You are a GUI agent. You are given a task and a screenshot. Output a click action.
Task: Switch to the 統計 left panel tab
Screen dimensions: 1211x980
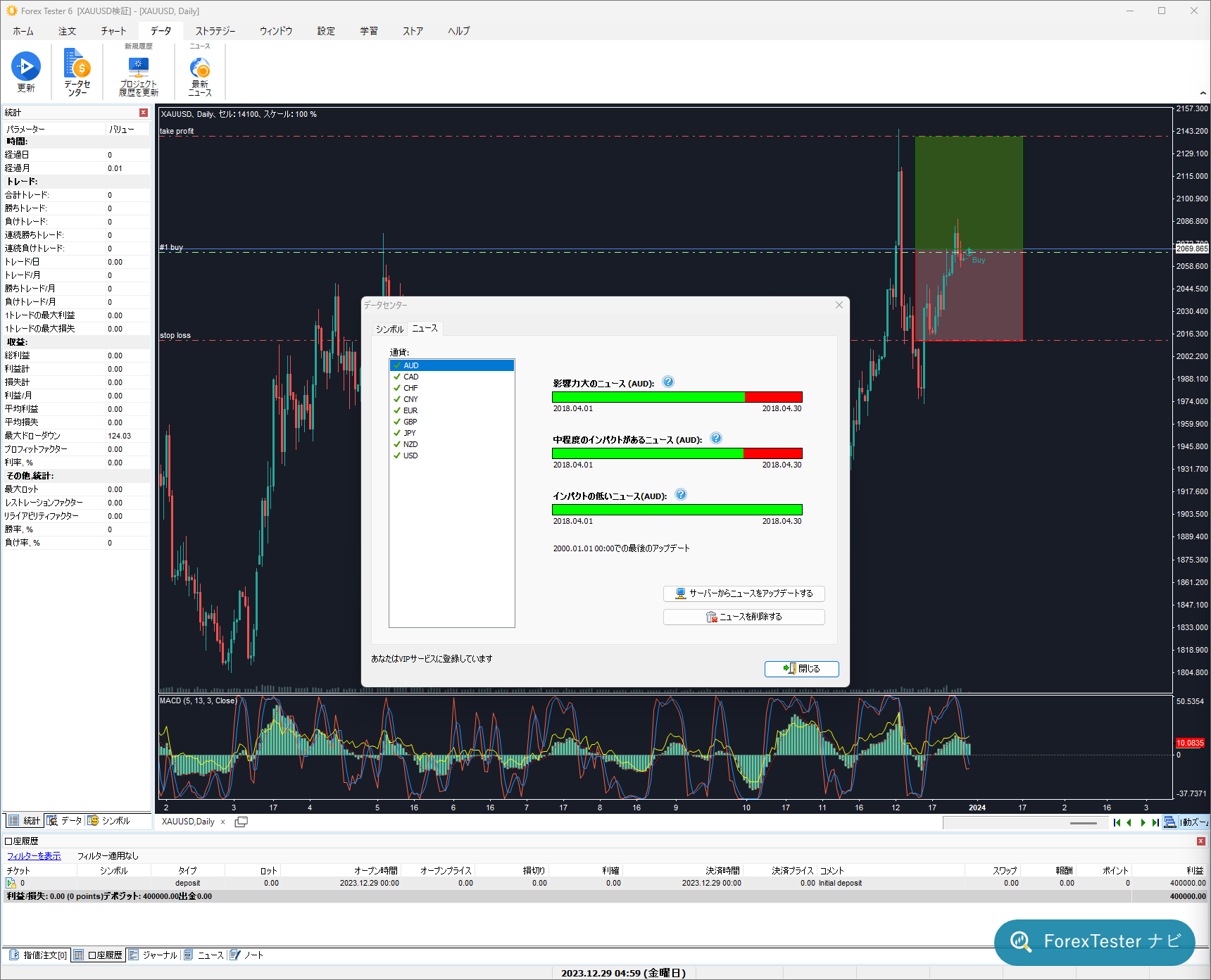[x=25, y=821]
